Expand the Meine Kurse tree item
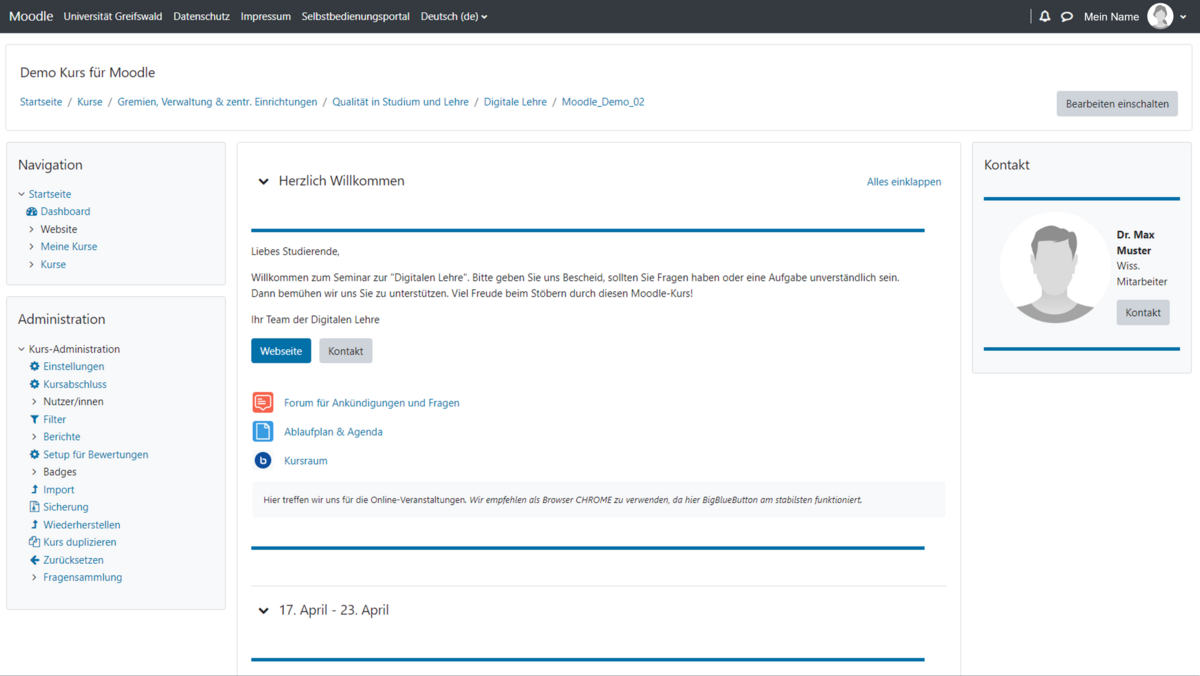Screen dimensions: 1200x676 click(x=32, y=246)
